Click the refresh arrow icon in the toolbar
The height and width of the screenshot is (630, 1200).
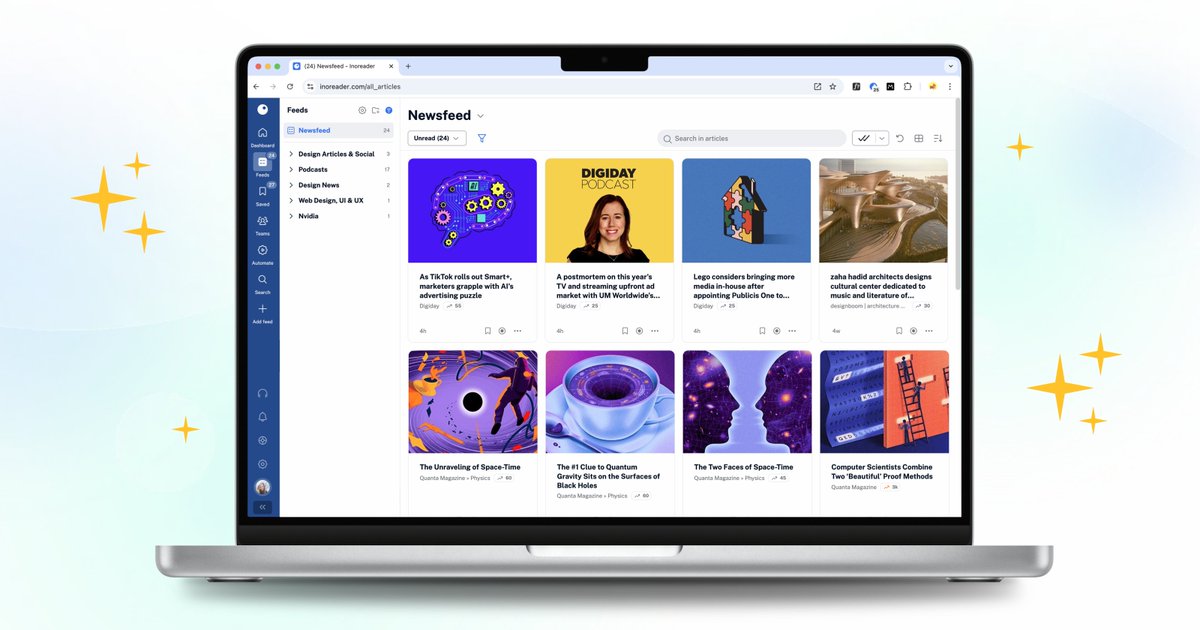[899, 138]
